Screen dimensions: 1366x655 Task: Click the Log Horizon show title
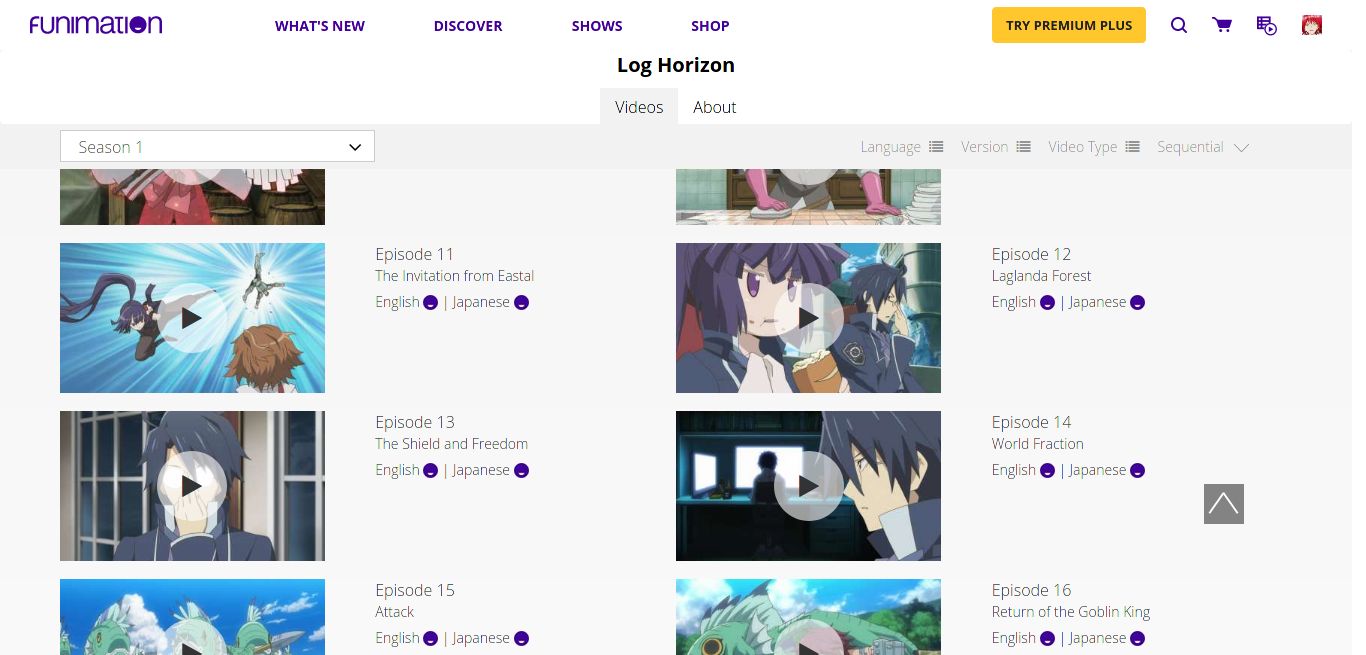coord(676,65)
